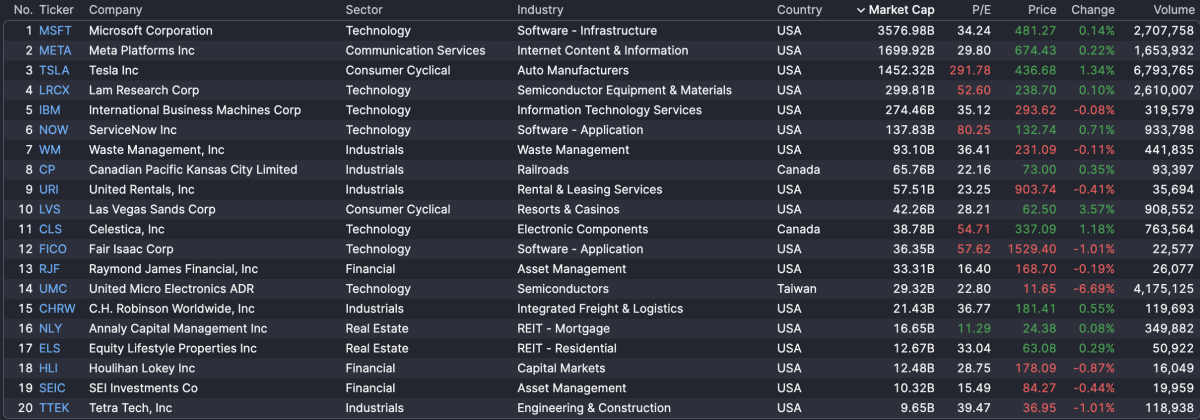
Task: Click the LRCX ticker symbol
Action: pos(54,90)
